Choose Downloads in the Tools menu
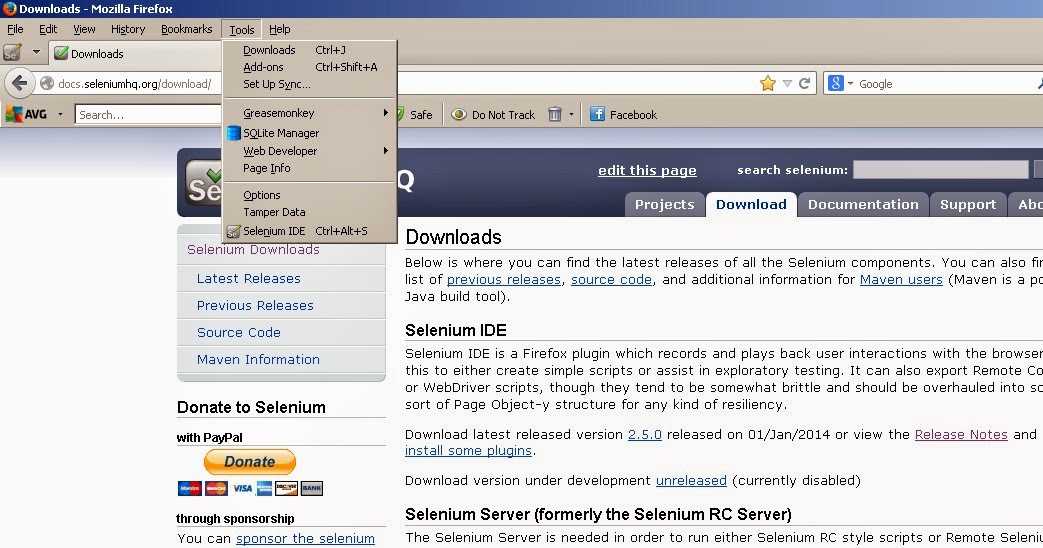Viewport: 1043px width, 548px height. point(310,50)
